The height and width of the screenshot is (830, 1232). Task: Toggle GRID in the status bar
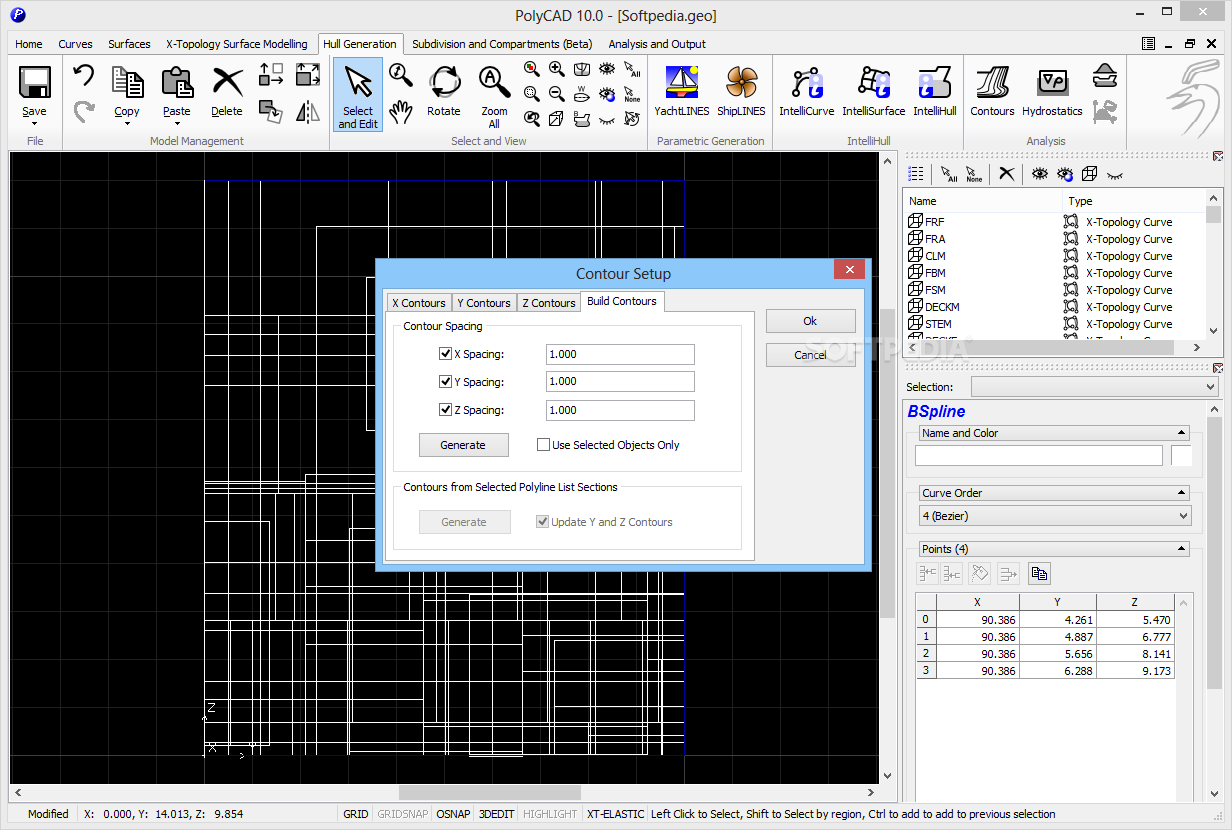(x=356, y=814)
